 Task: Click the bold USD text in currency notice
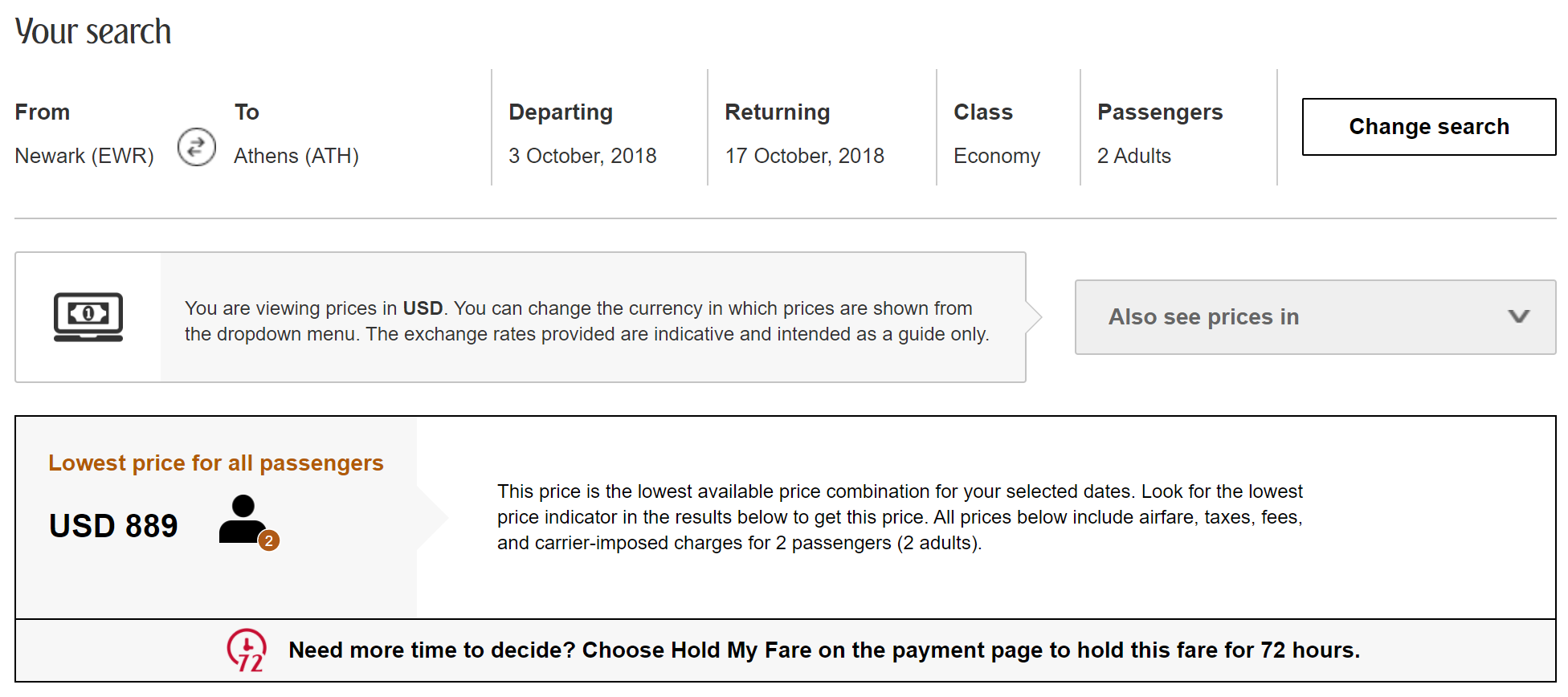click(423, 308)
